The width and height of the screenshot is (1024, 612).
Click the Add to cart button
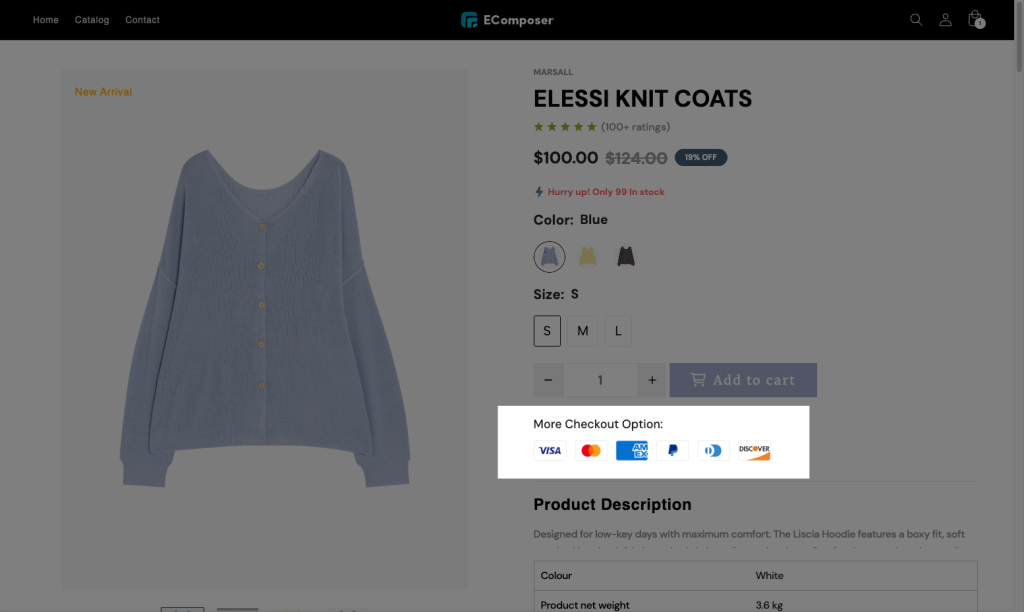click(743, 380)
